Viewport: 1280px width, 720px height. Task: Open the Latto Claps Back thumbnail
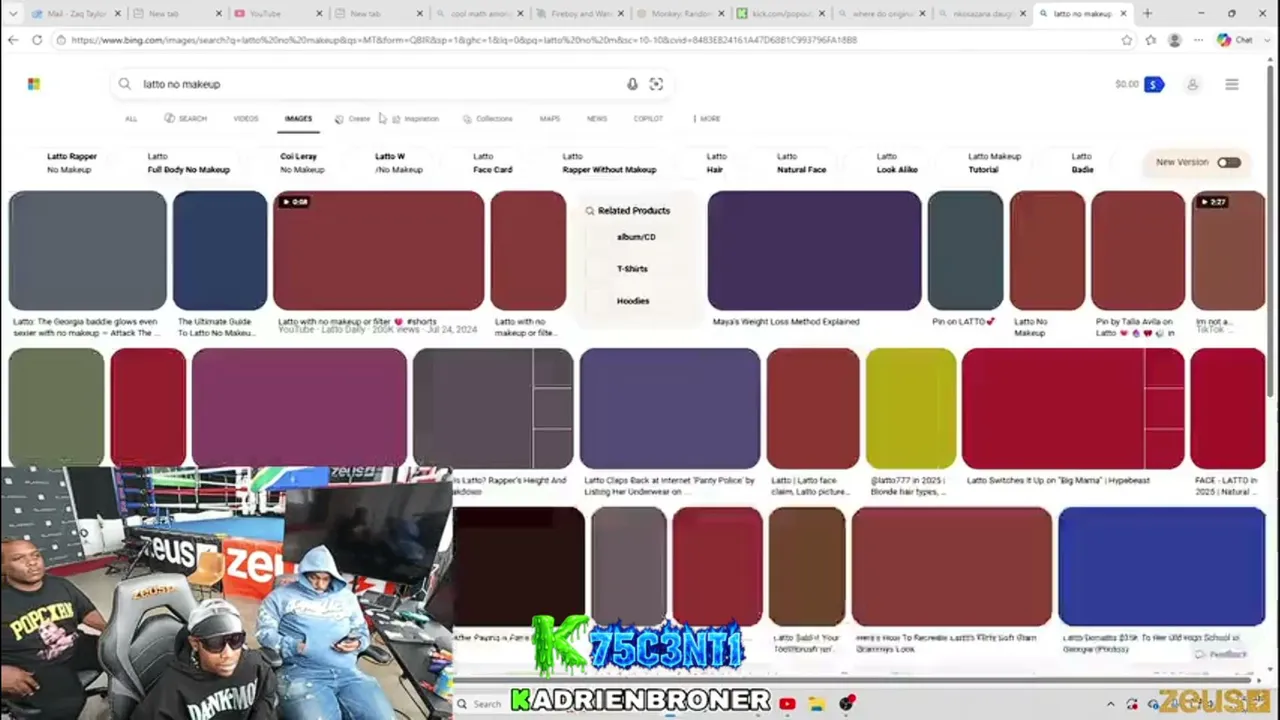670,408
